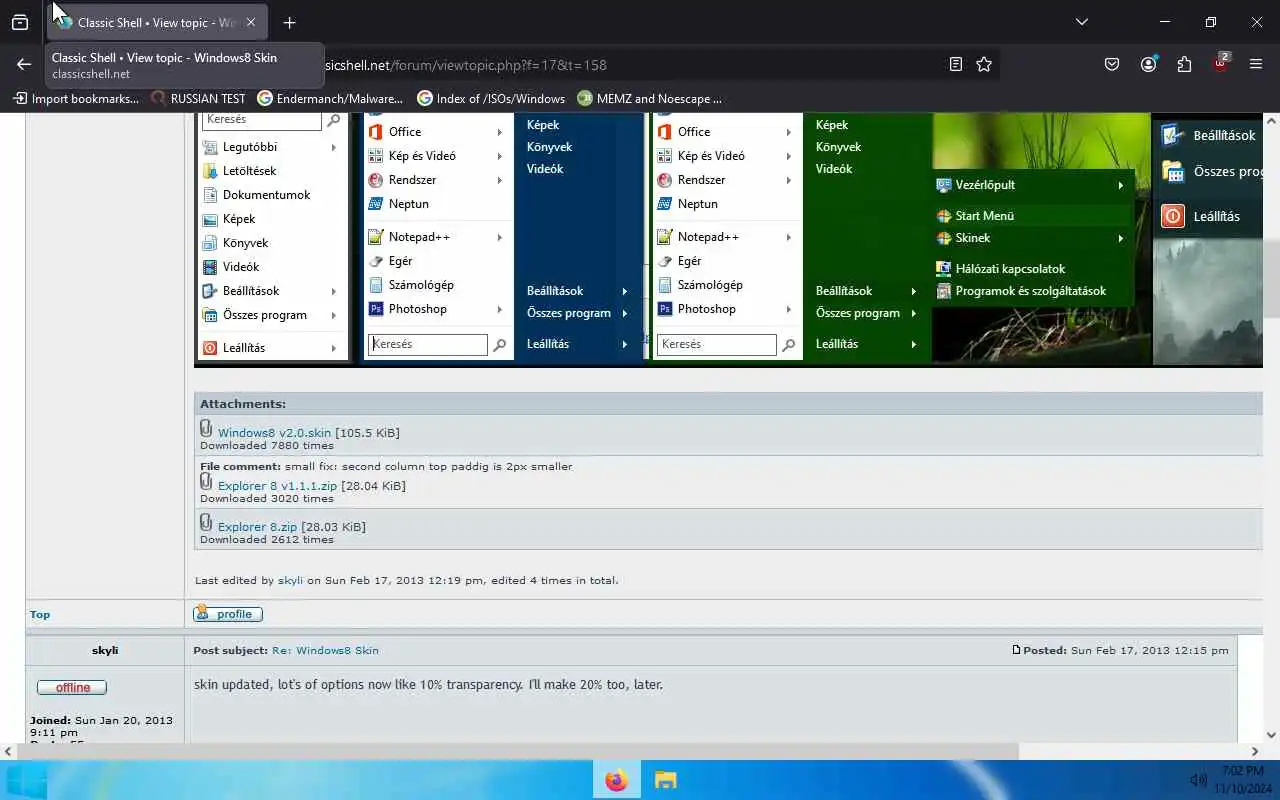Open the Endermanch/Malware... bookmark
This screenshot has height=800, width=1280.
click(x=330, y=98)
